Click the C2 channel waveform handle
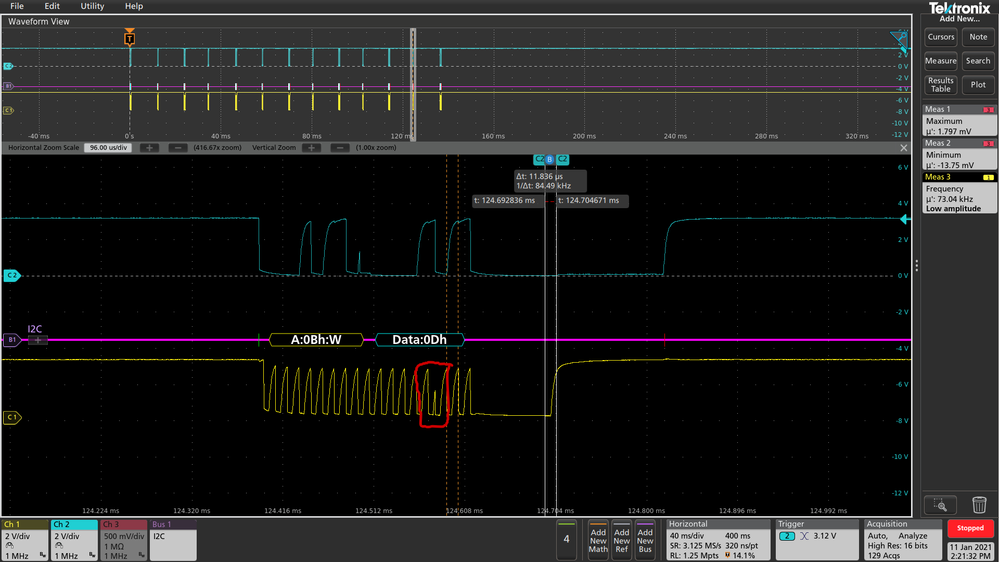 tap(12, 275)
